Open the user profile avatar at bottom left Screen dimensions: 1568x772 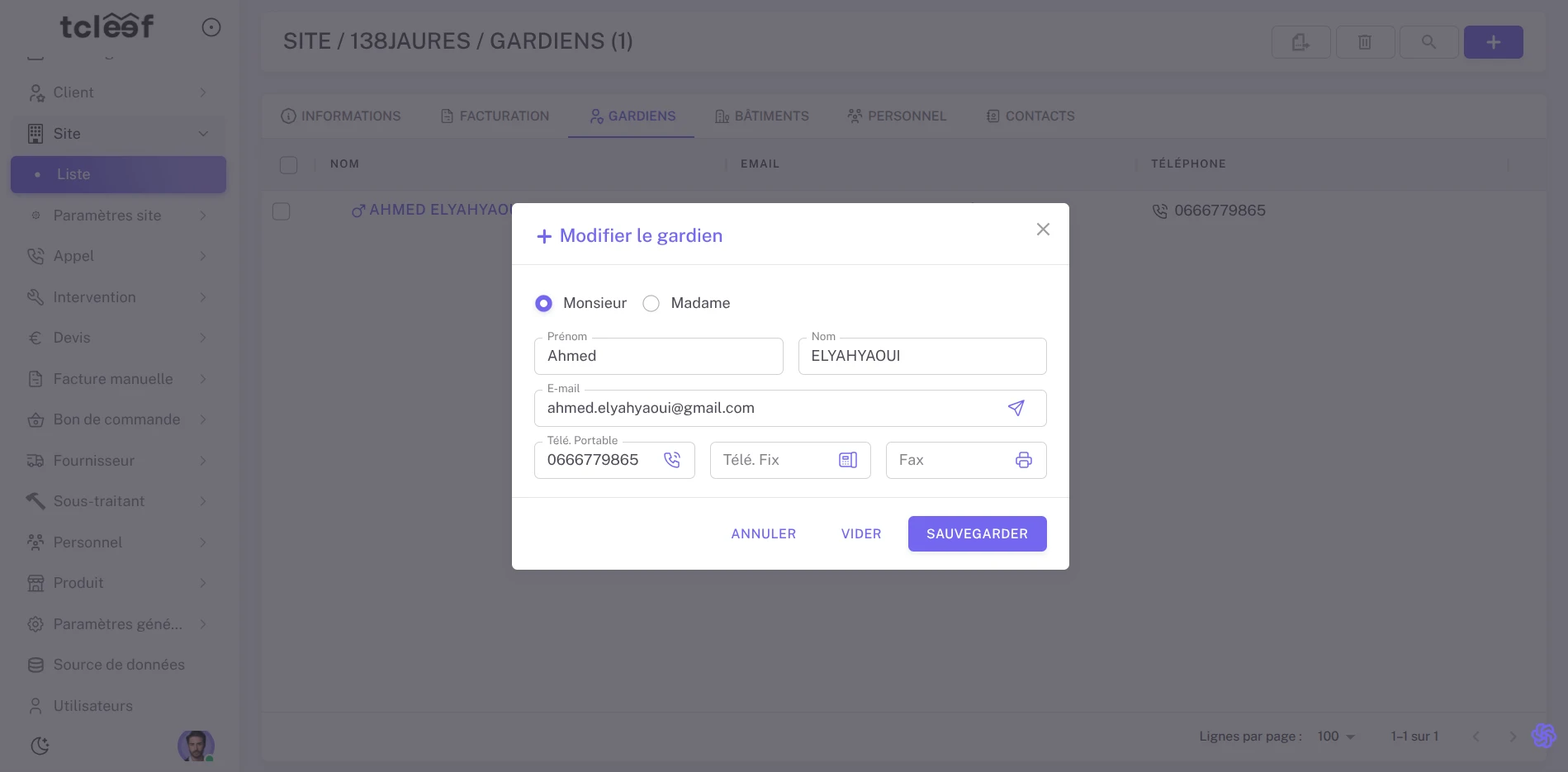(x=196, y=746)
